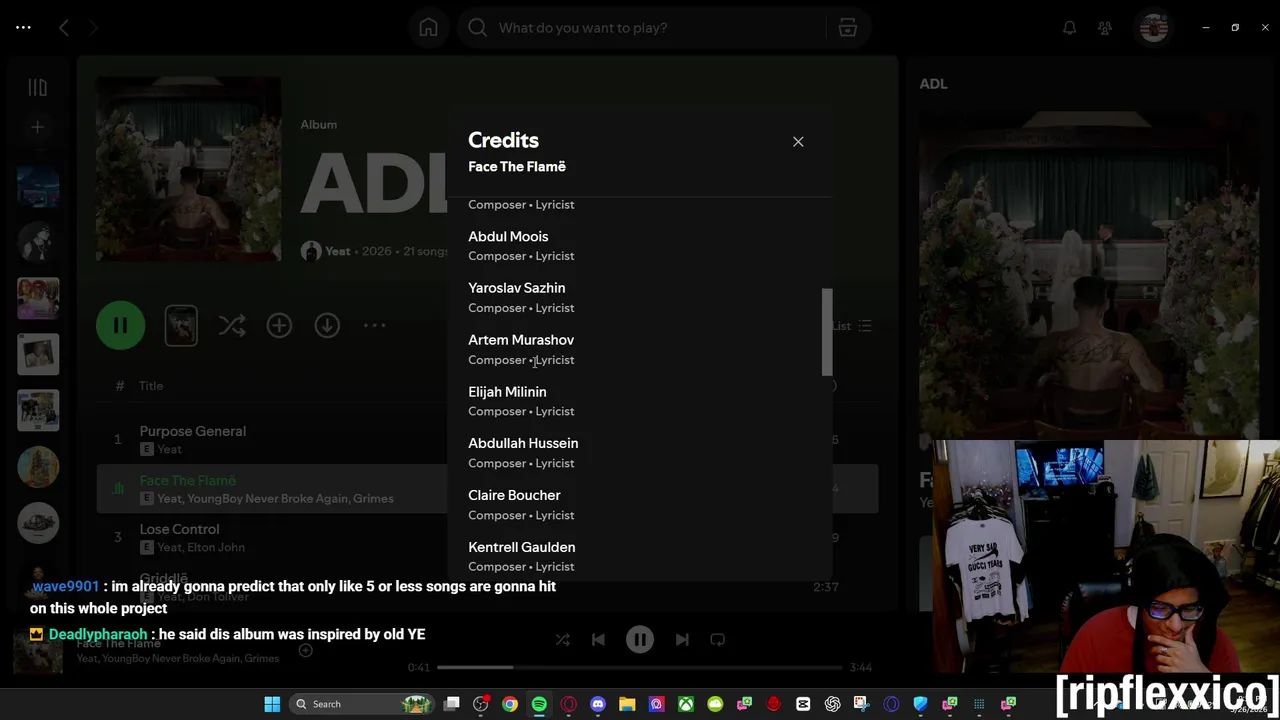Open the notifications bell
The height and width of the screenshot is (720, 1280).
(x=1069, y=28)
